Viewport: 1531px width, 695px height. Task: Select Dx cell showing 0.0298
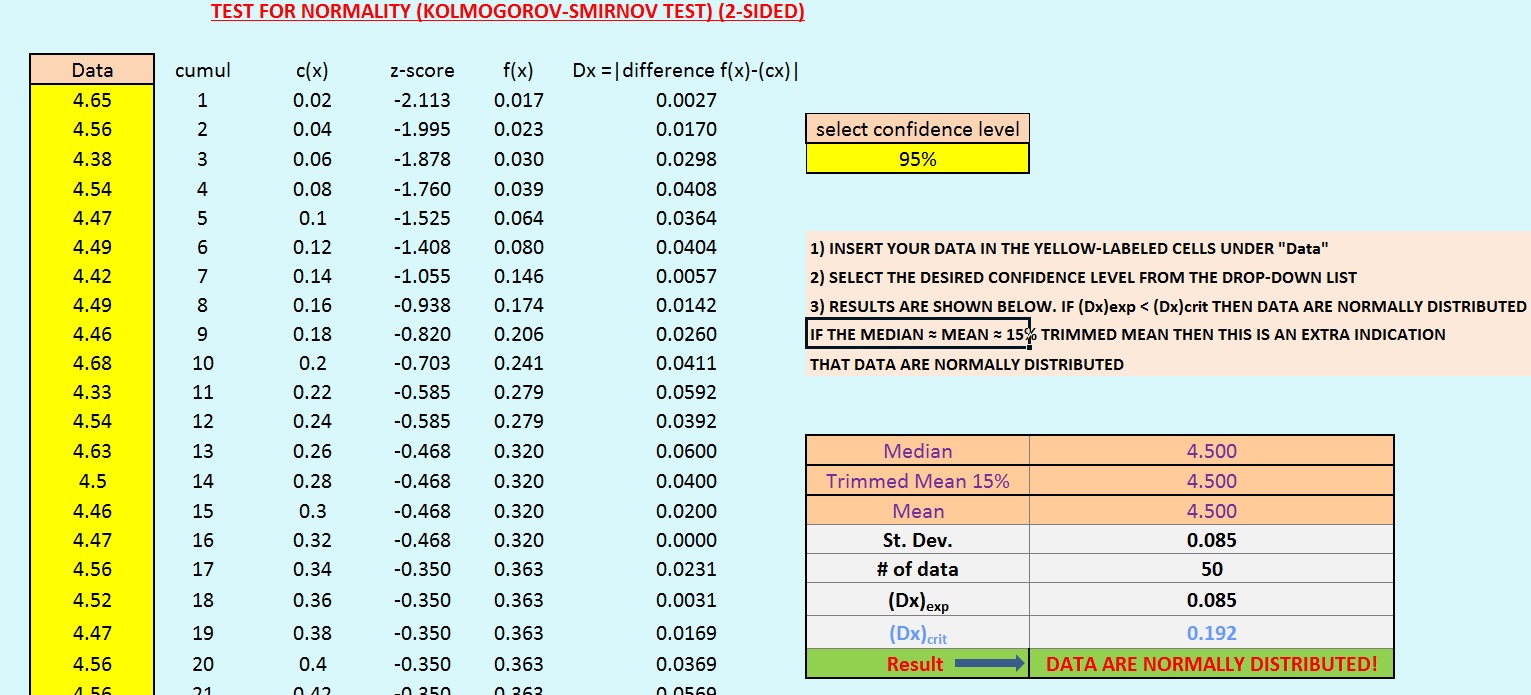[686, 158]
